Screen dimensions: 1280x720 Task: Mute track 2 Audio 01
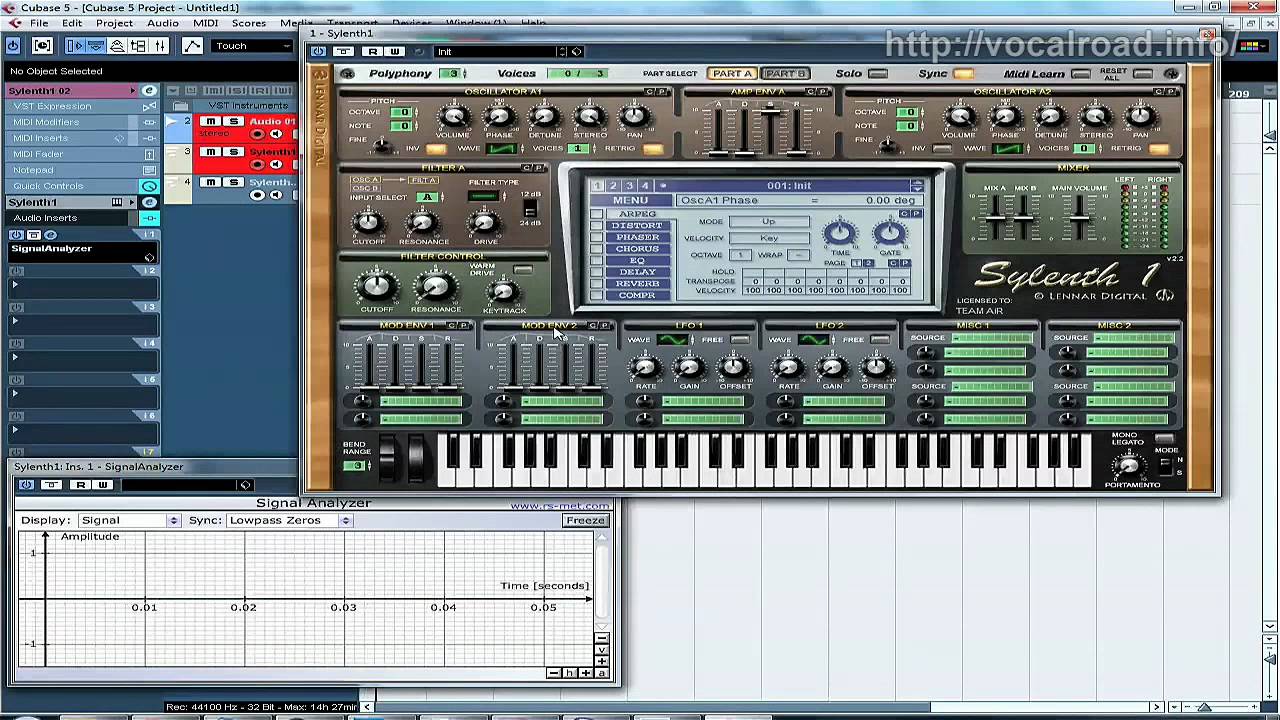tap(210, 122)
